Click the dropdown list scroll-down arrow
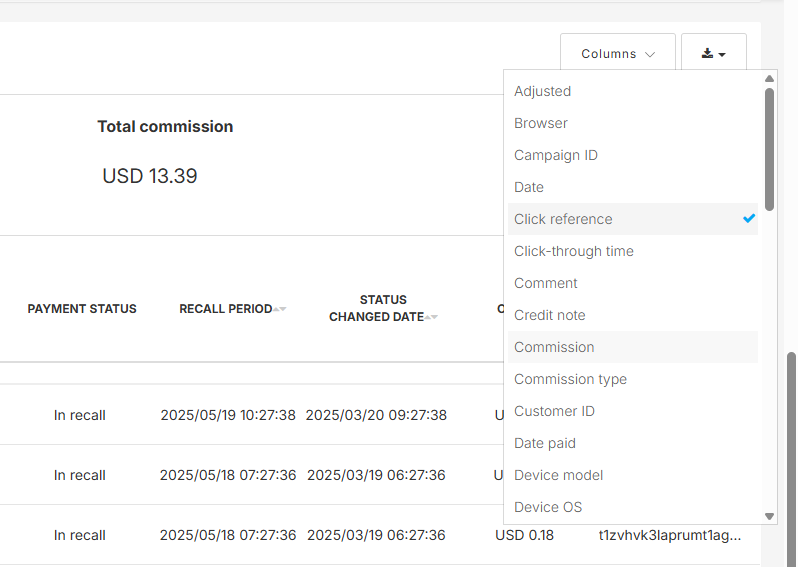 [x=769, y=516]
